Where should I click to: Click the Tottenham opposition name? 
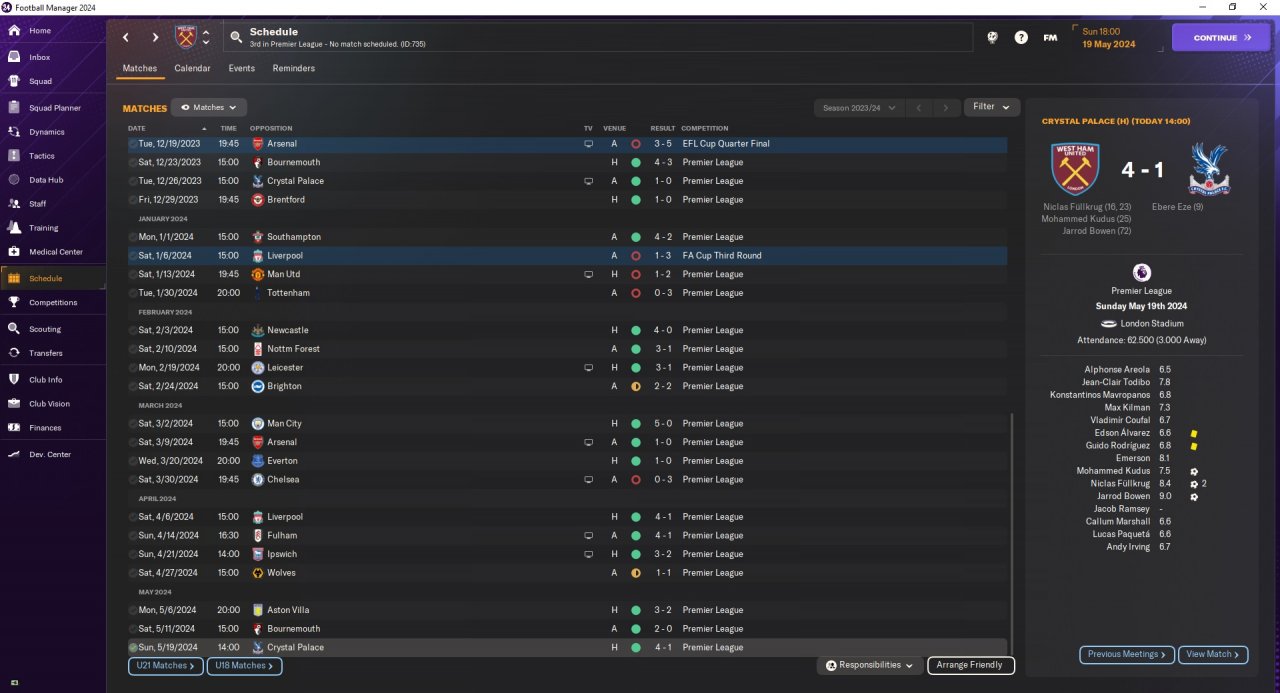pos(288,293)
